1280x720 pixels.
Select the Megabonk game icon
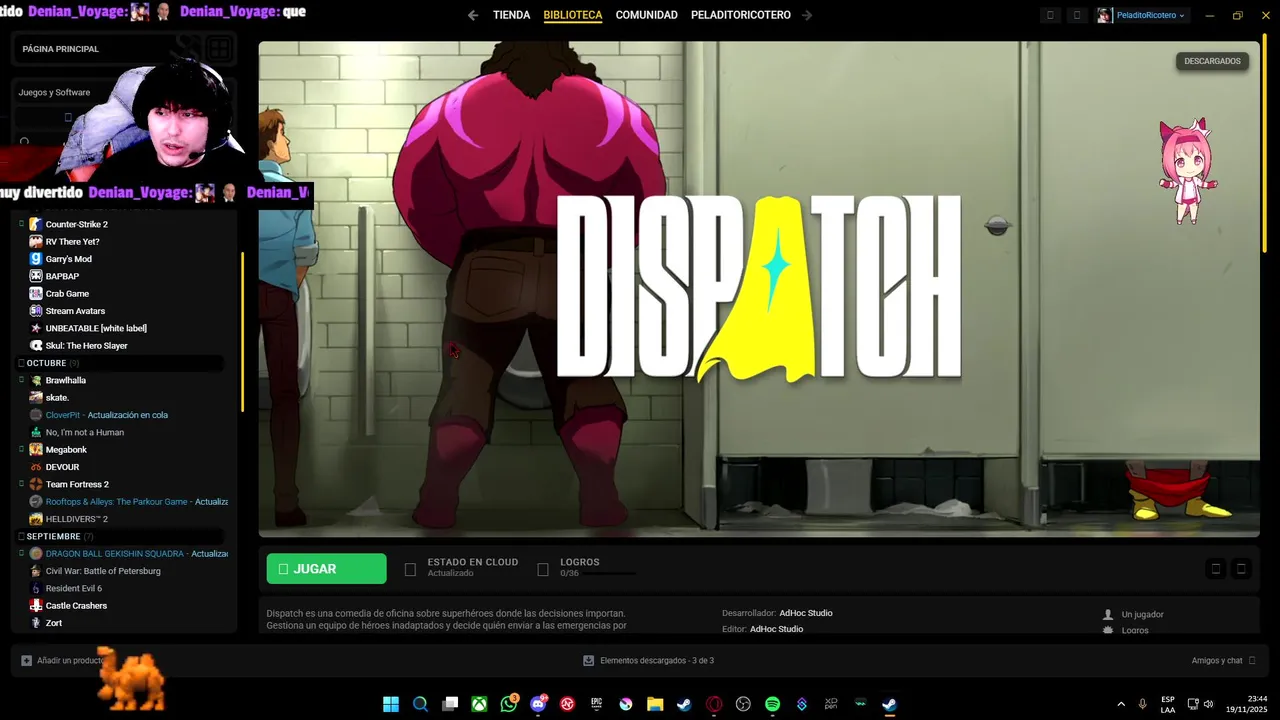pos(36,450)
